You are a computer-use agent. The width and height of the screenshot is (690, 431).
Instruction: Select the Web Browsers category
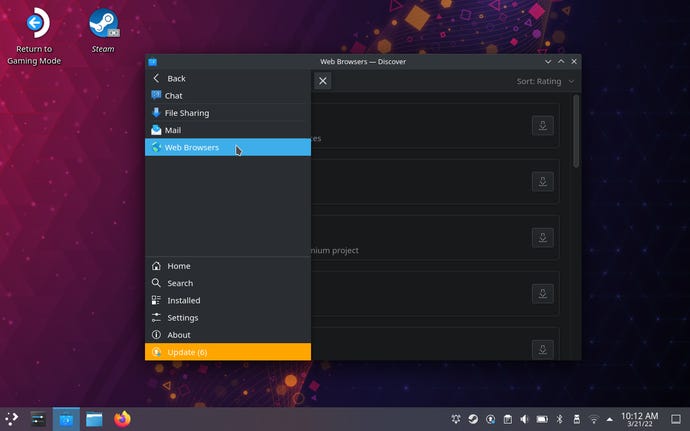click(191, 148)
